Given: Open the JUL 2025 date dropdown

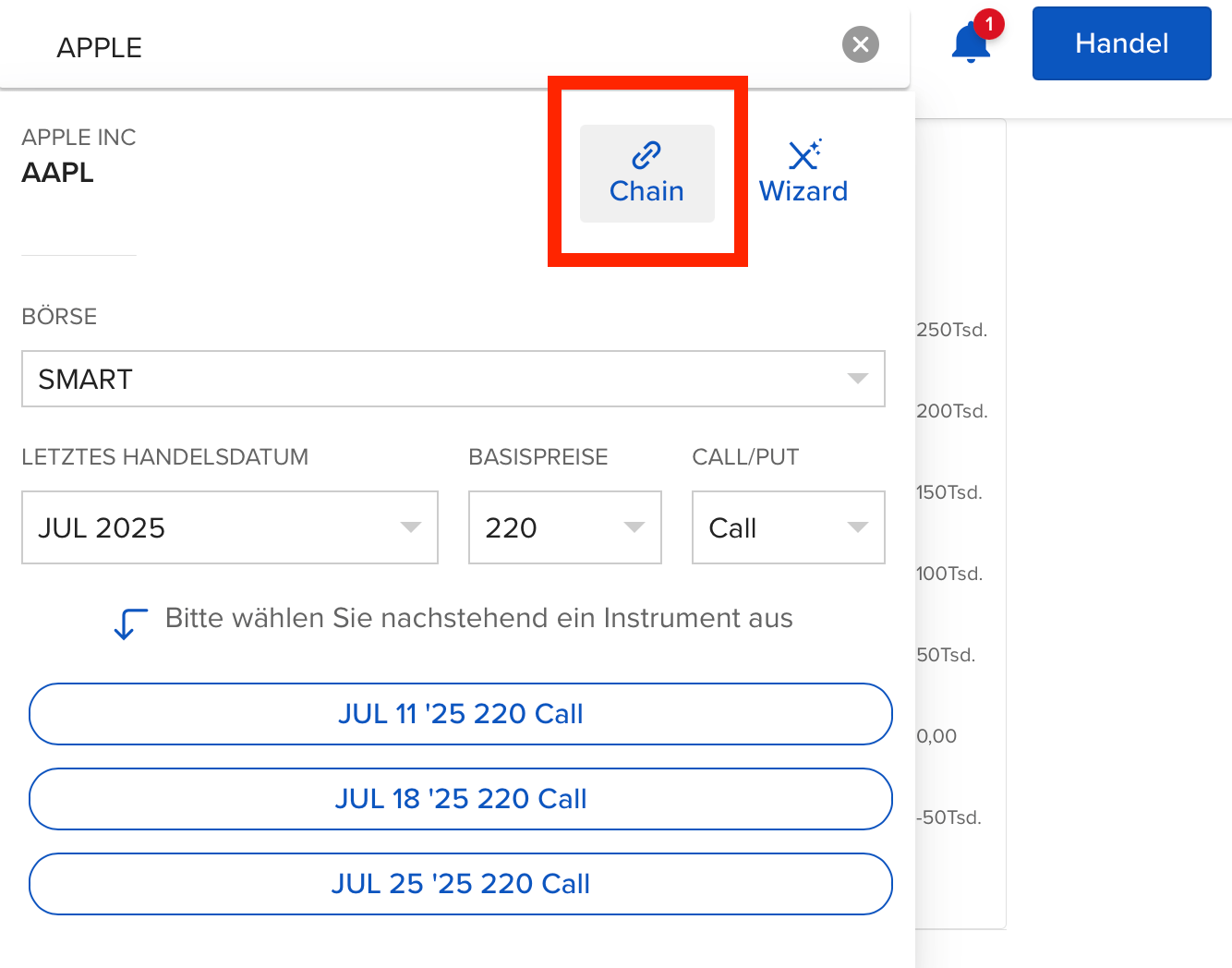Looking at the screenshot, I should tap(229, 527).
